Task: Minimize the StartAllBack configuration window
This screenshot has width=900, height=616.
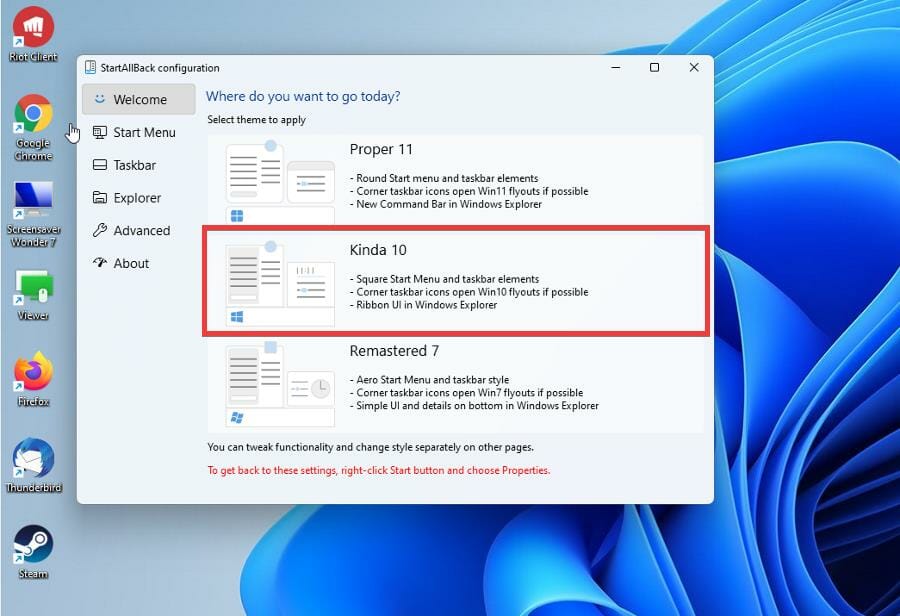Action: pos(616,67)
